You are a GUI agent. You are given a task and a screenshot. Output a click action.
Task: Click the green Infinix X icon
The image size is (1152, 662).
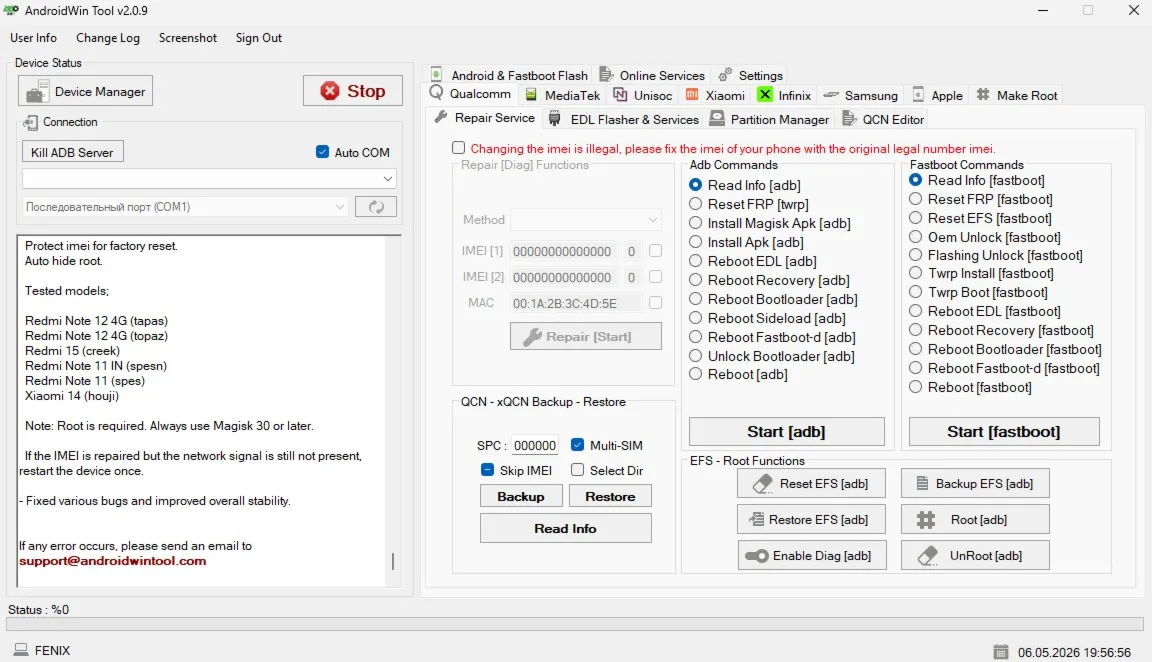coord(765,95)
